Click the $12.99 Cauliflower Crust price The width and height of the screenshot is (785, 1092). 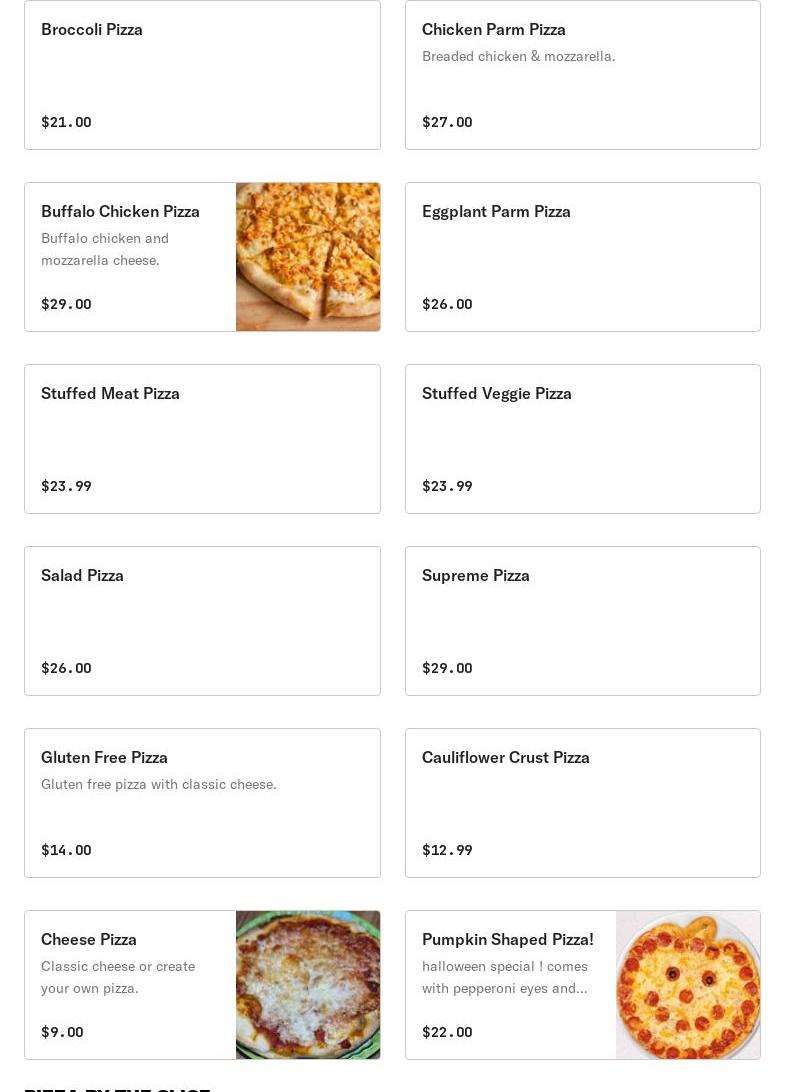pos(447,850)
